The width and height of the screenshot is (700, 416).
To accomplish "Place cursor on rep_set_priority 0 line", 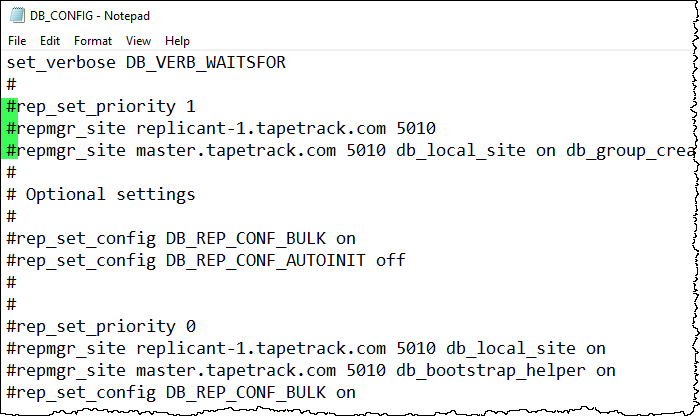I will pos(101,327).
